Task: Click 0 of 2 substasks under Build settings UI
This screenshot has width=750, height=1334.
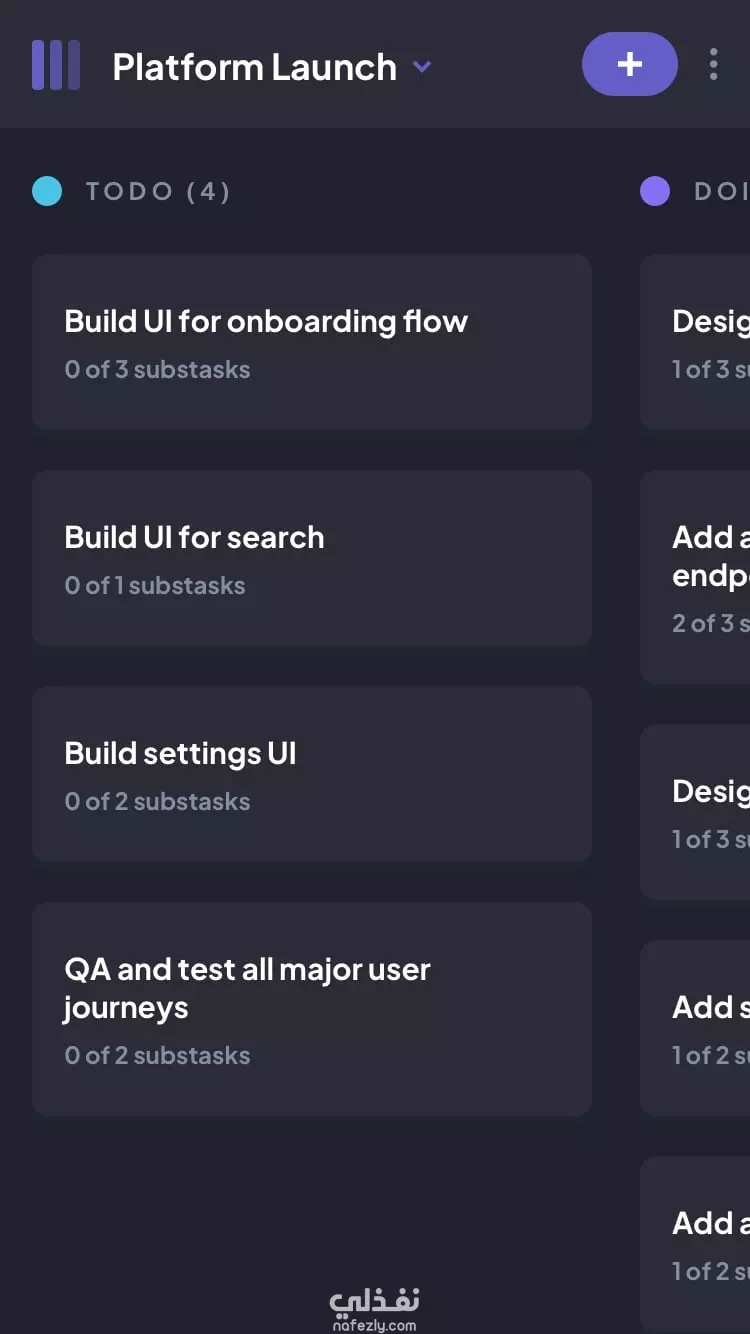Action: coord(157,801)
